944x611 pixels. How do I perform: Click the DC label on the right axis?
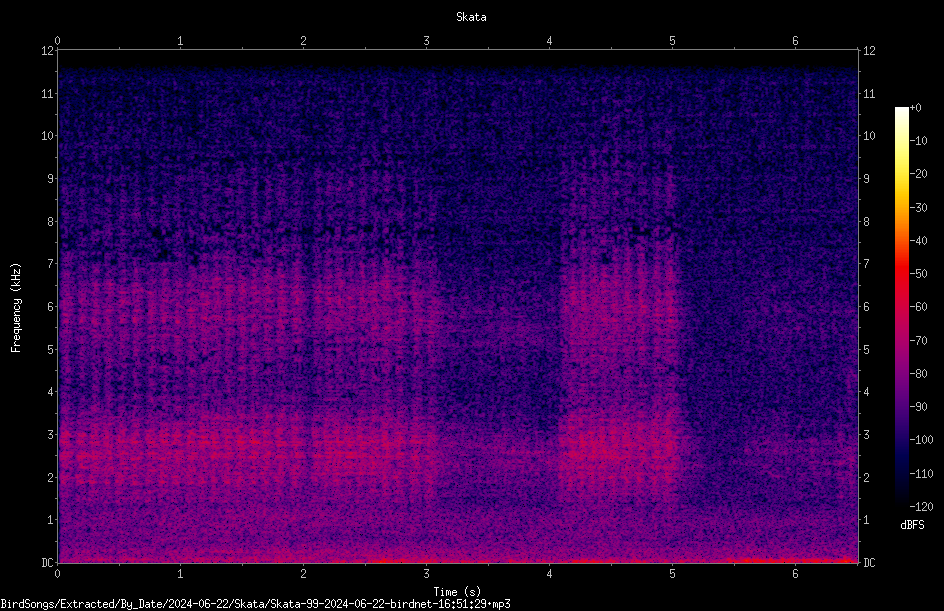coord(869,563)
